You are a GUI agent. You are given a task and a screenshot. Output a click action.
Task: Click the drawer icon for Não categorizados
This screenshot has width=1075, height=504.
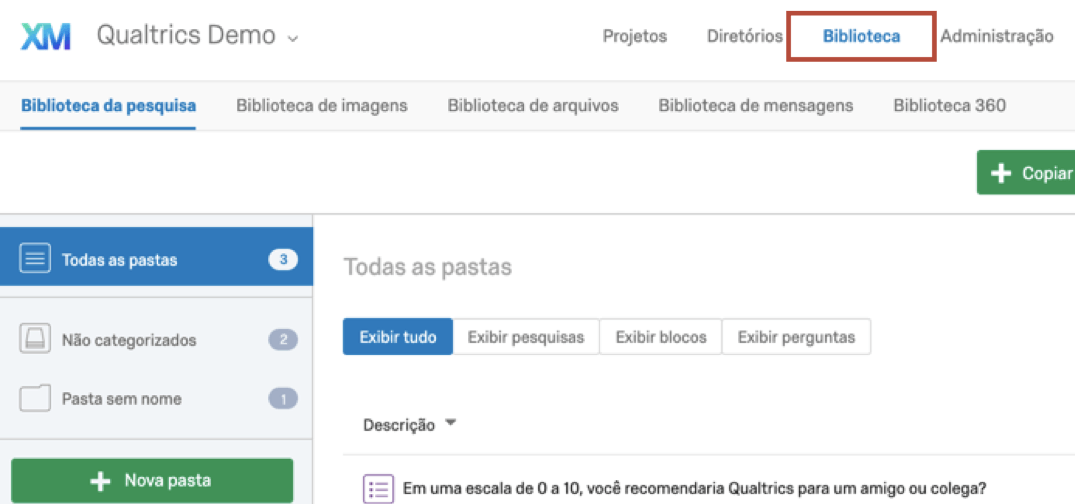35,339
